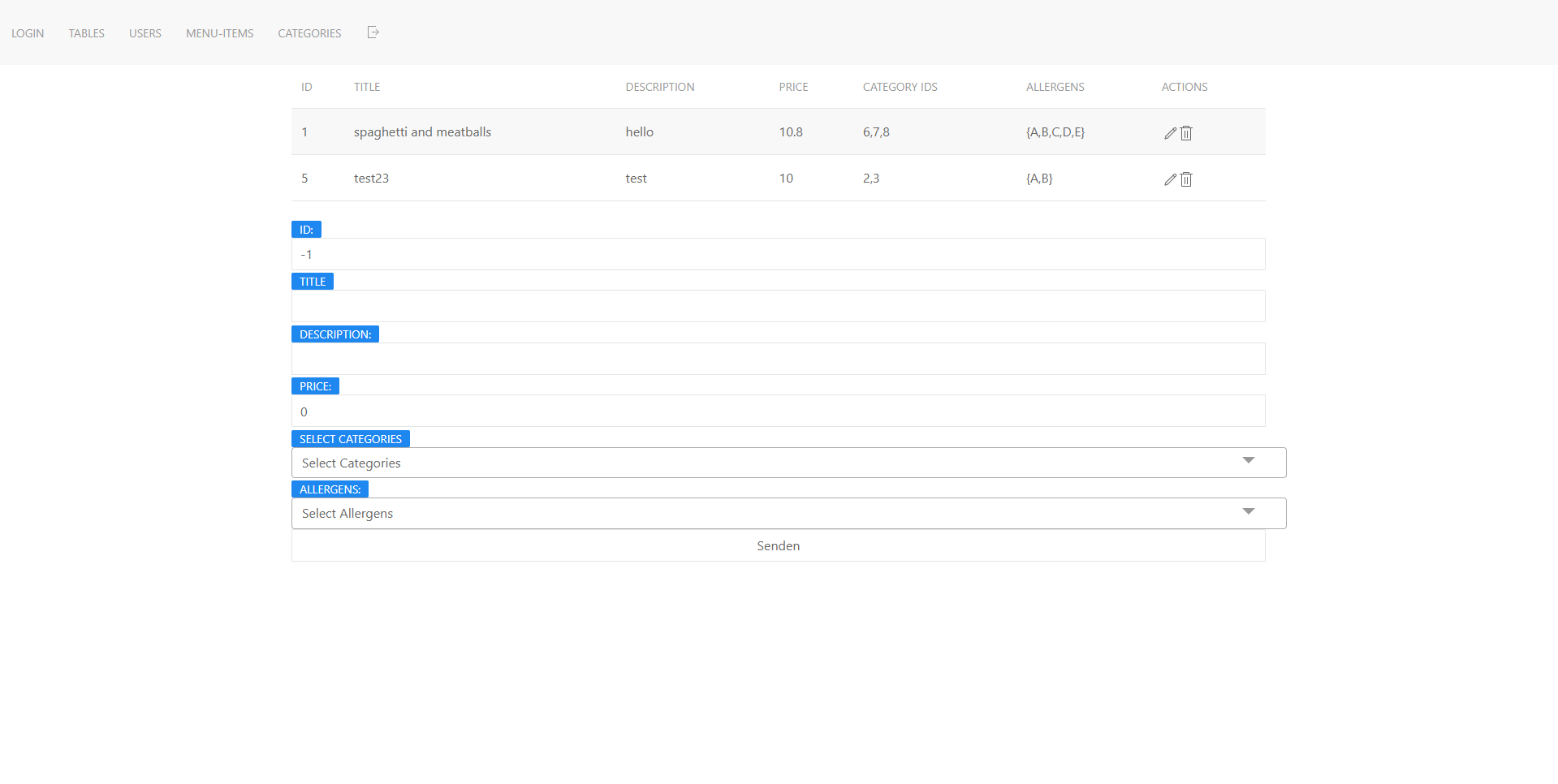Open the USERS page
1558x784 pixels.
click(145, 33)
